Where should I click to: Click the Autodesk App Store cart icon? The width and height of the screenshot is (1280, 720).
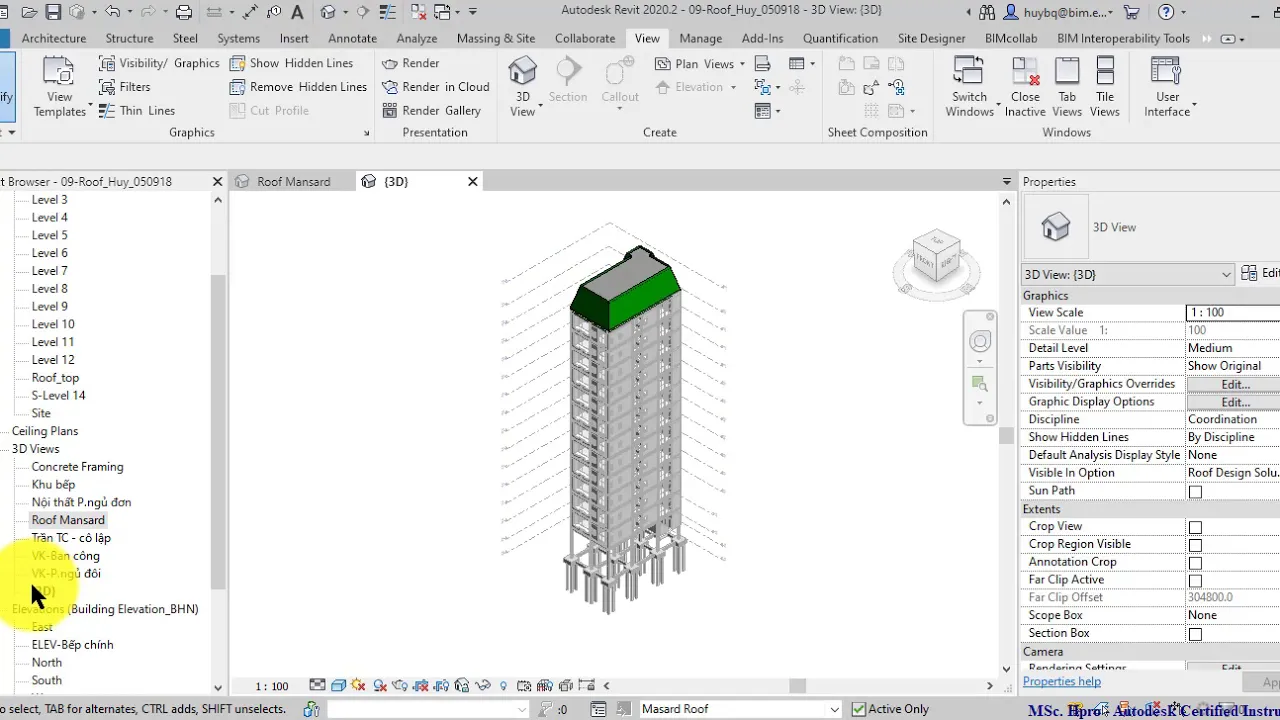(x=1132, y=13)
